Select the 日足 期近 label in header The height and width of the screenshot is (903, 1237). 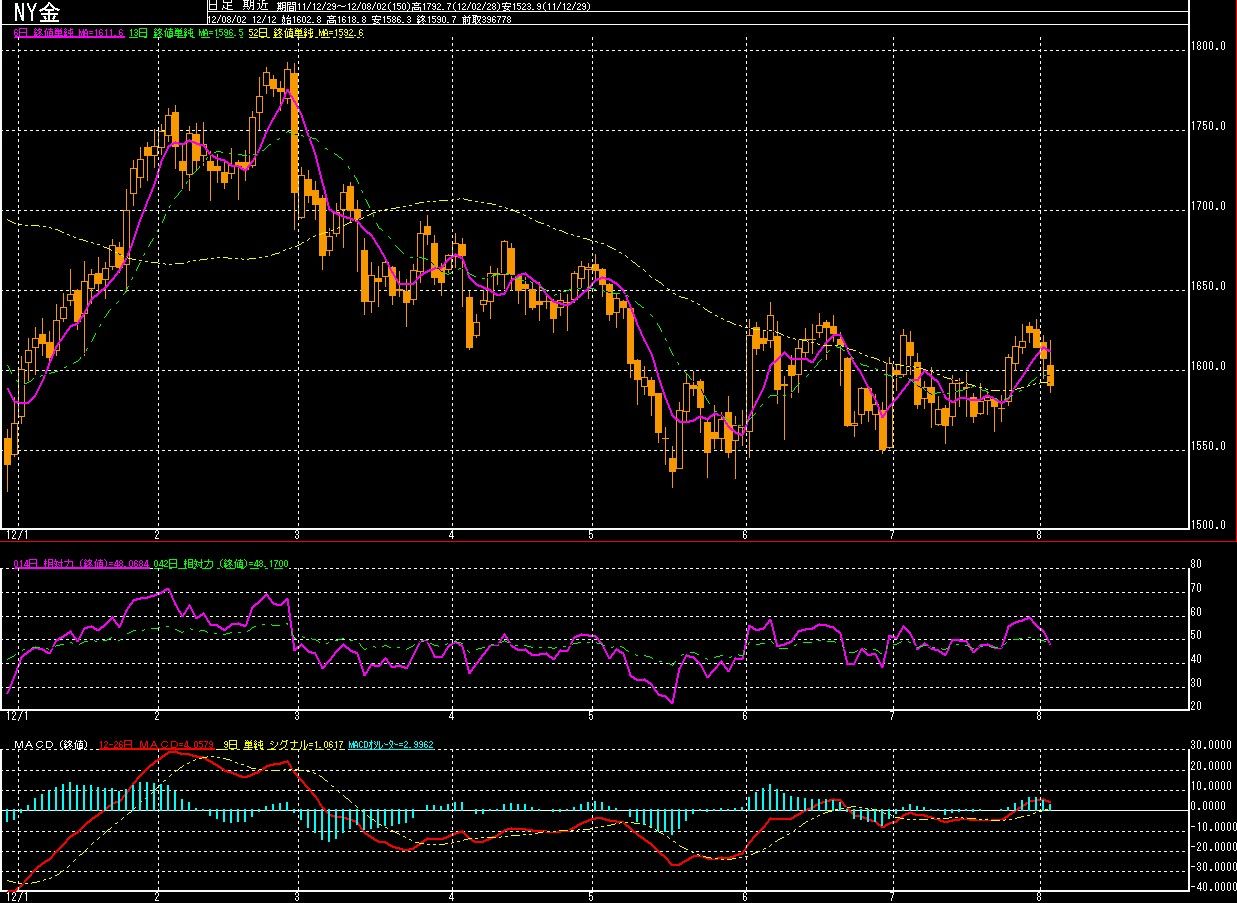tap(237, 5)
